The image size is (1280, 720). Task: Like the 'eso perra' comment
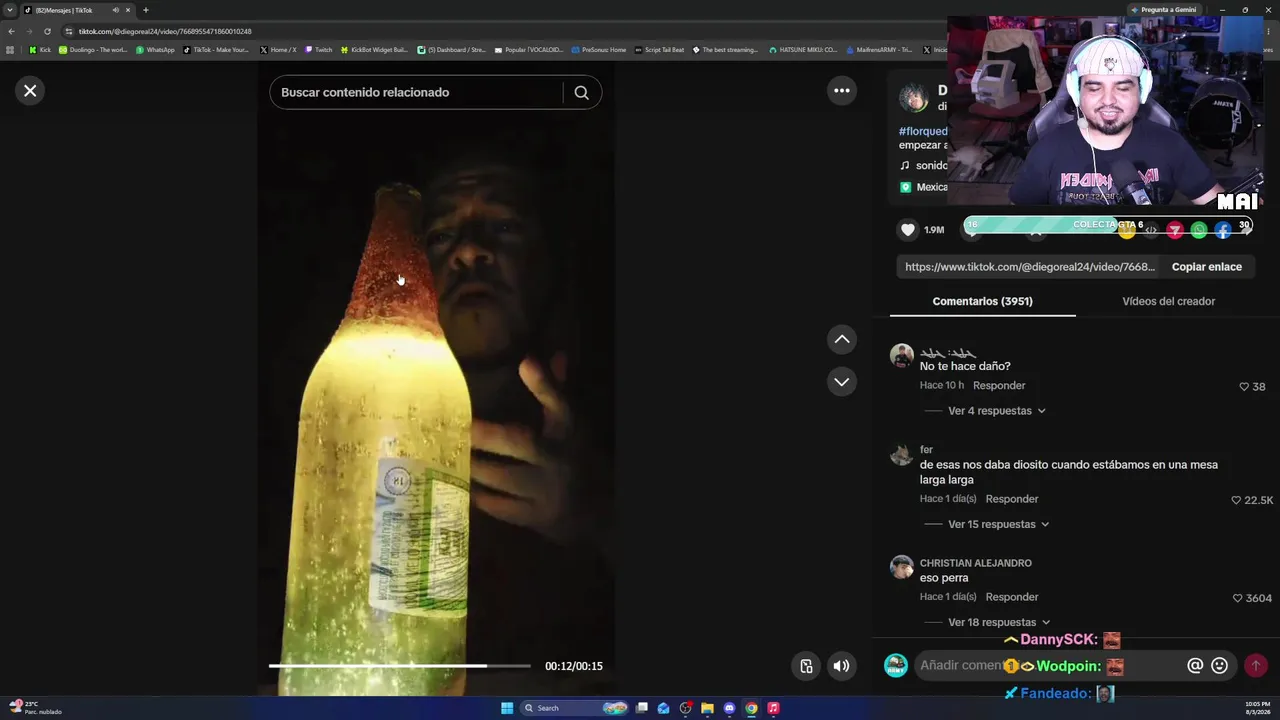(1238, 598)
